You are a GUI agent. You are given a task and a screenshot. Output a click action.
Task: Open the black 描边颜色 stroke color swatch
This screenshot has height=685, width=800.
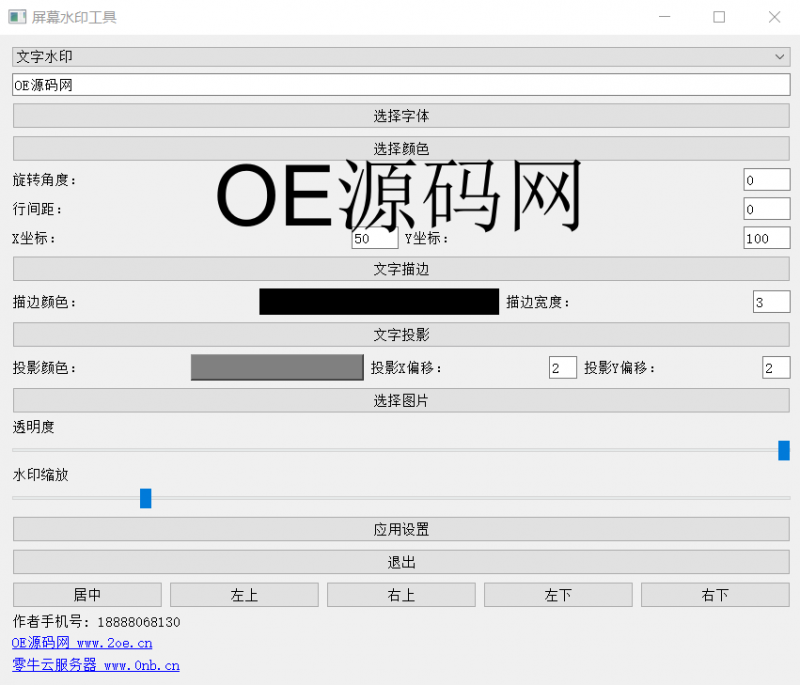[379, 301]
